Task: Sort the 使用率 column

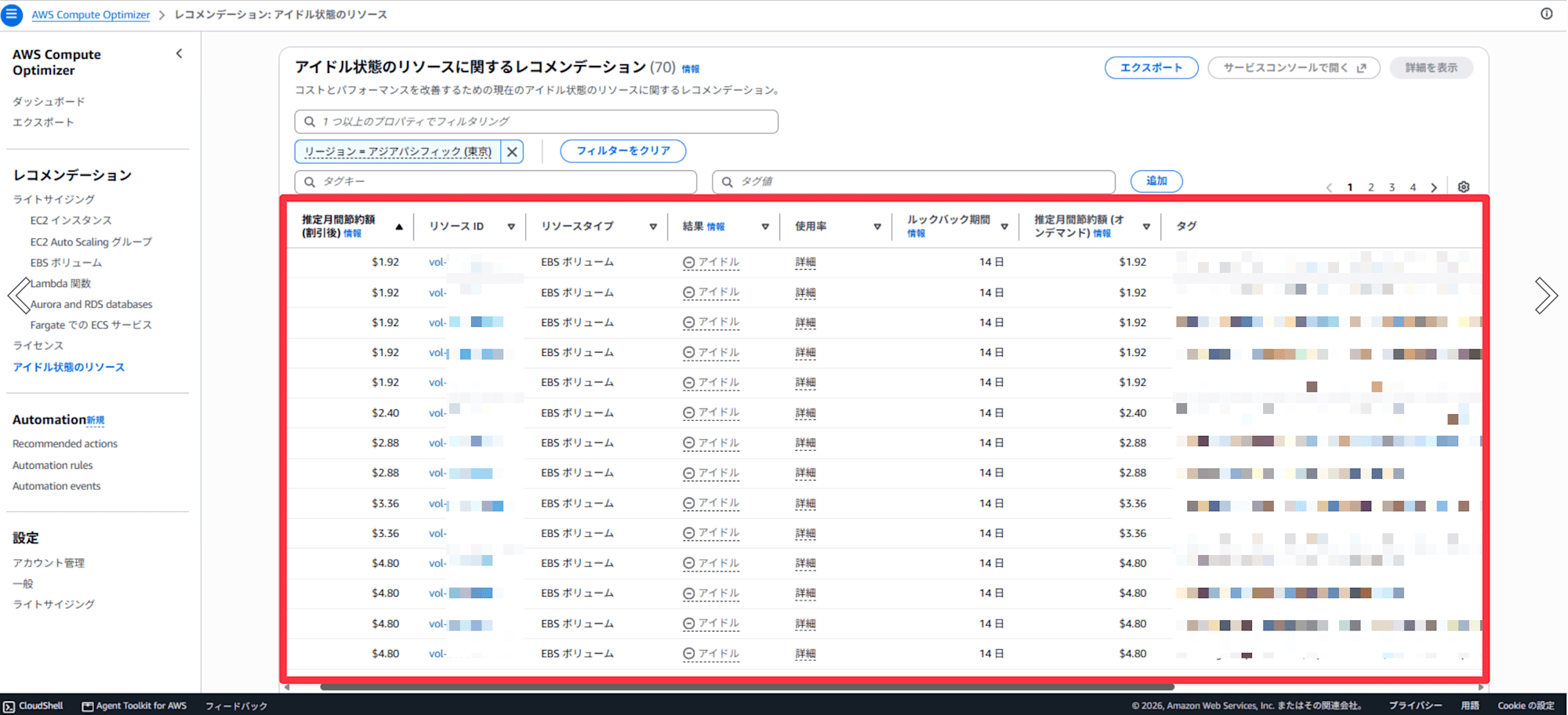Action: [x=877, y=227]
